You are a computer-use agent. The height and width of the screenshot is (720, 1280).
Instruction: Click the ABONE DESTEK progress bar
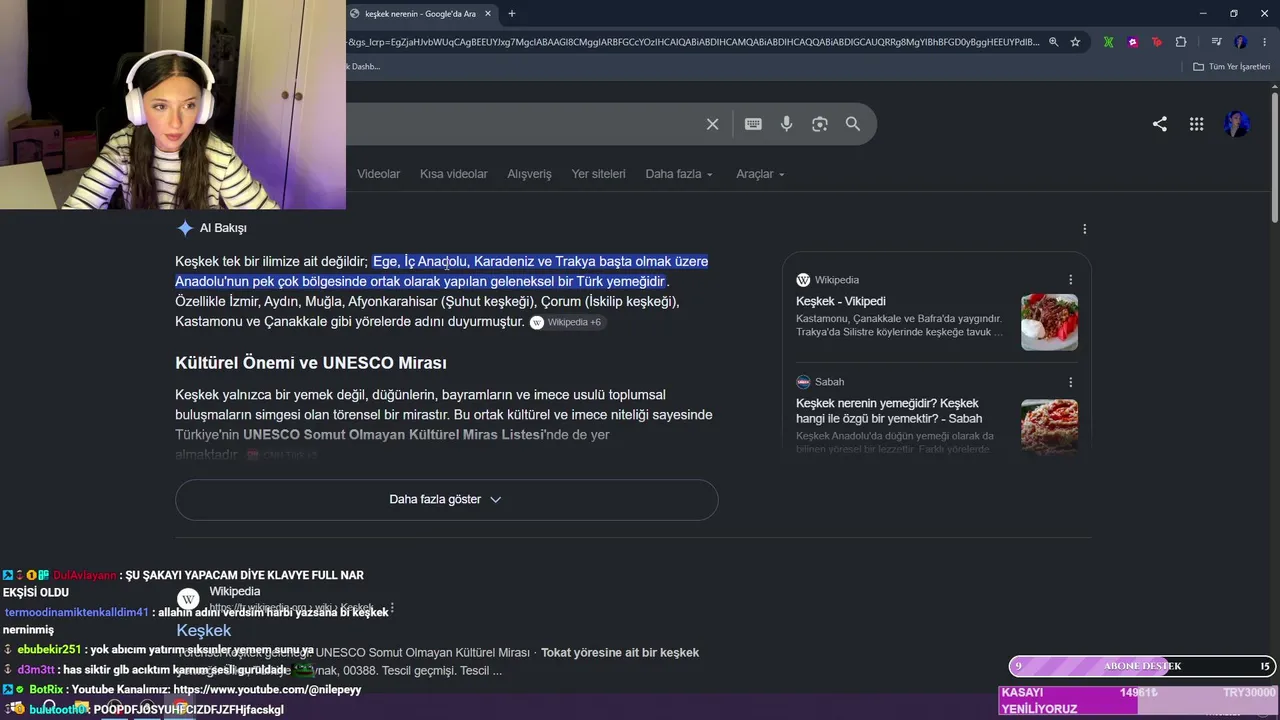coord(1143,666)
